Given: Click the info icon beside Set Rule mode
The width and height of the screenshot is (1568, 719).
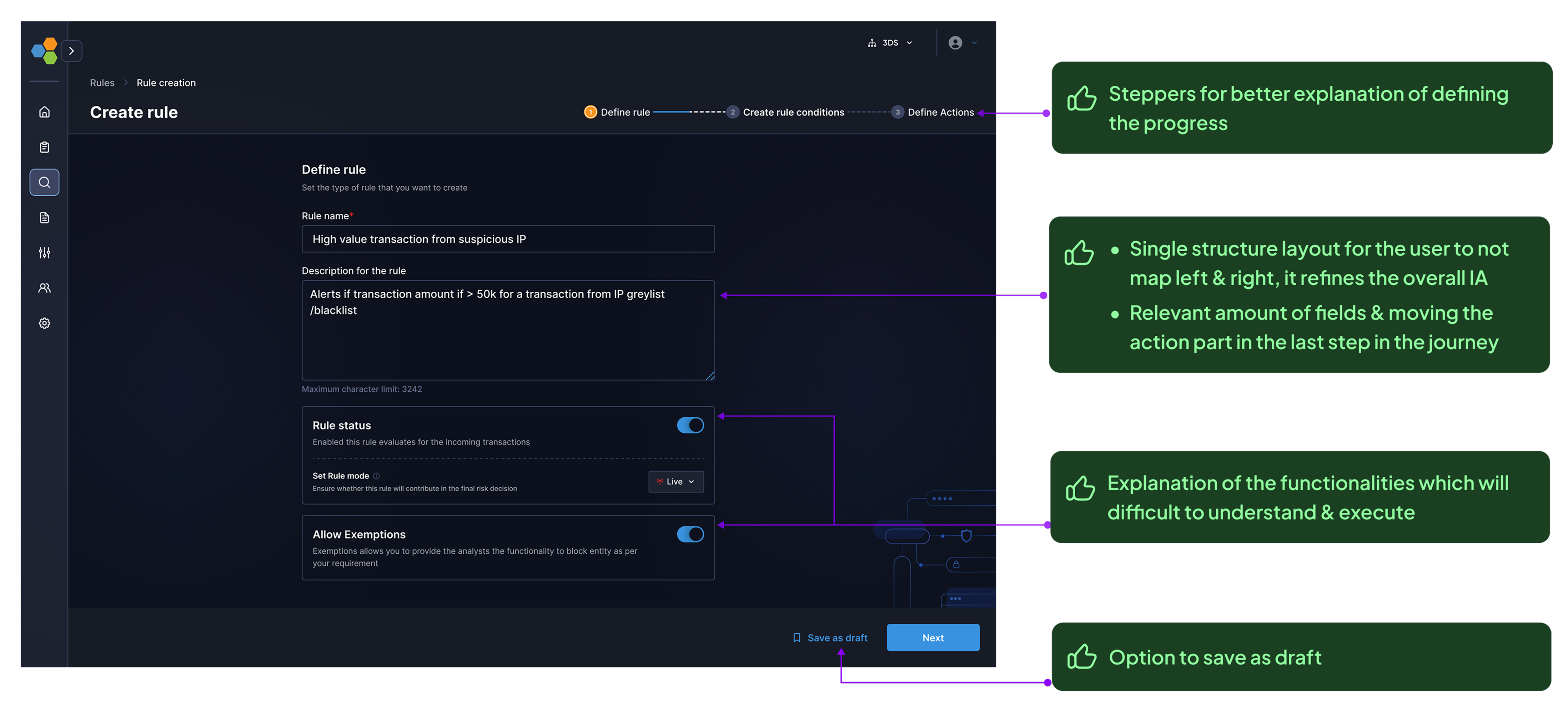Looking at the screenshot, I should 376,476.
